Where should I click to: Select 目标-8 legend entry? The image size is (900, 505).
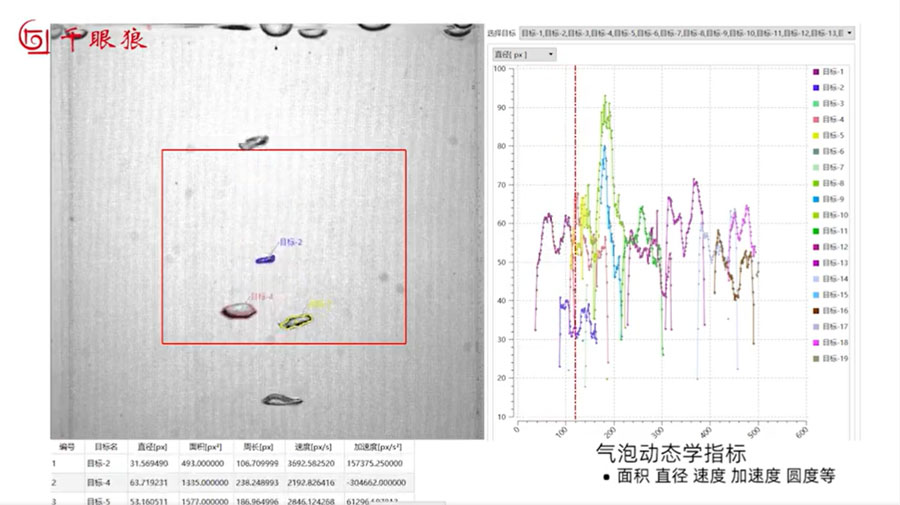click(x=832, y=183)
